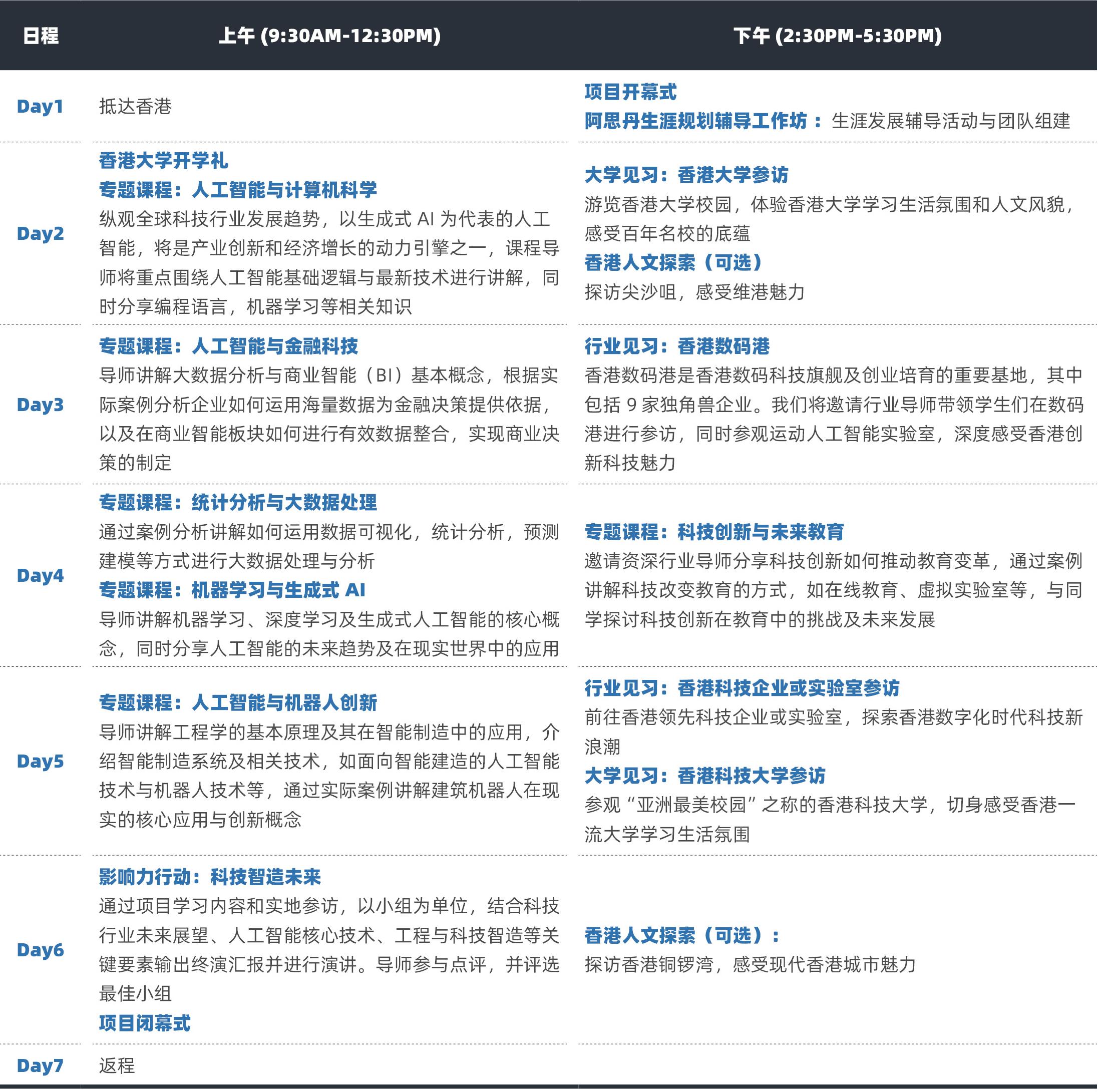1100x1092 pixels.
Task: Click the 香港大学开学礼 heading
Action: 163,160
